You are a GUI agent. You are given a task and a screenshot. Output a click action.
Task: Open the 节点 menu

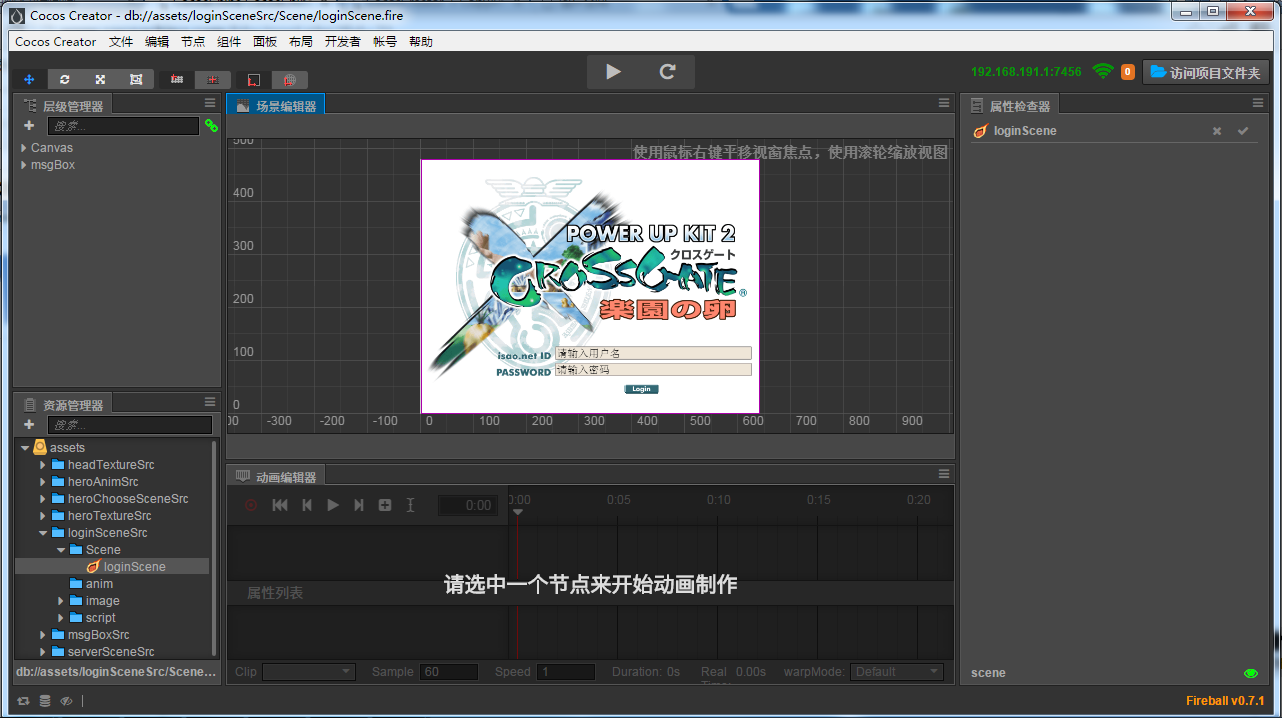click(193, 42)
